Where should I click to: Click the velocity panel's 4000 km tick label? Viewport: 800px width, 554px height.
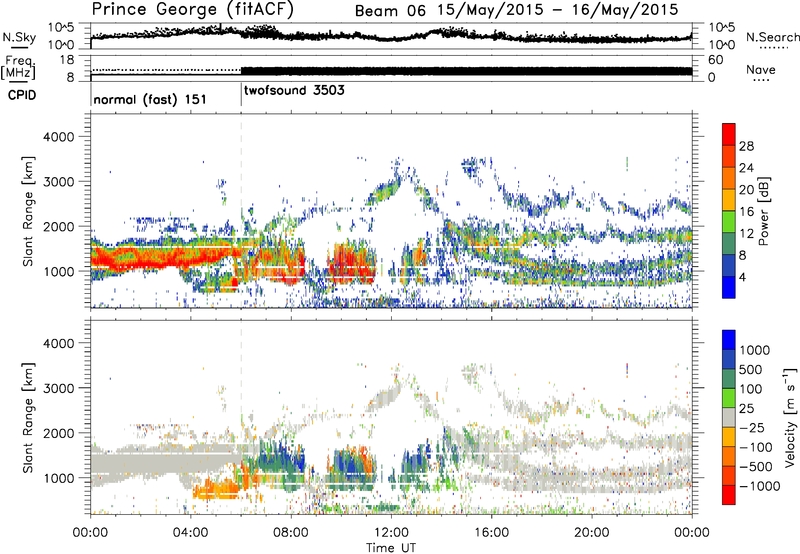58,343
